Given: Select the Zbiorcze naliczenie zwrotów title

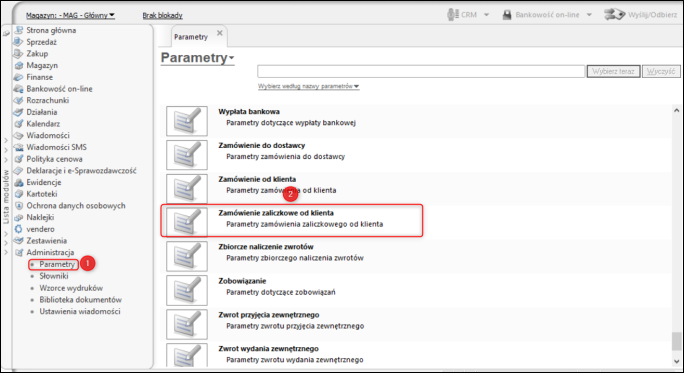Looking at the screenshot, I should [266, 247].
